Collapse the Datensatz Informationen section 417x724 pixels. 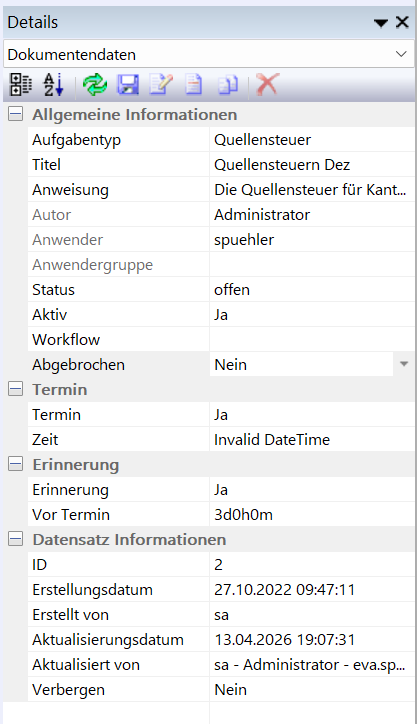(x=15, y=539)
